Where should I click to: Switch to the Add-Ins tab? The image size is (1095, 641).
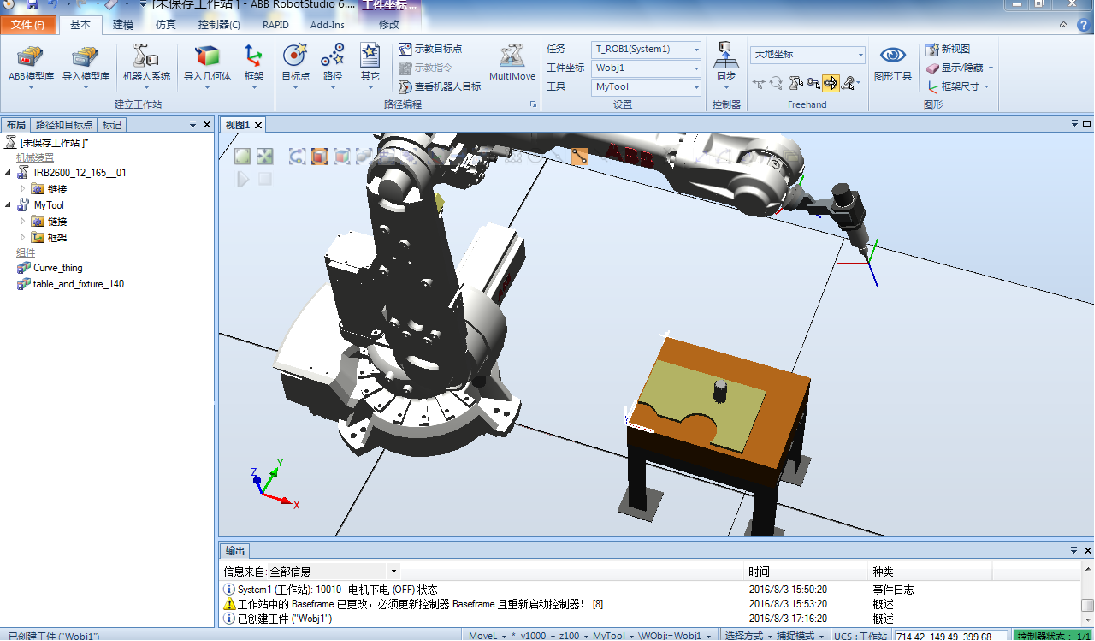tap(327, 24)
